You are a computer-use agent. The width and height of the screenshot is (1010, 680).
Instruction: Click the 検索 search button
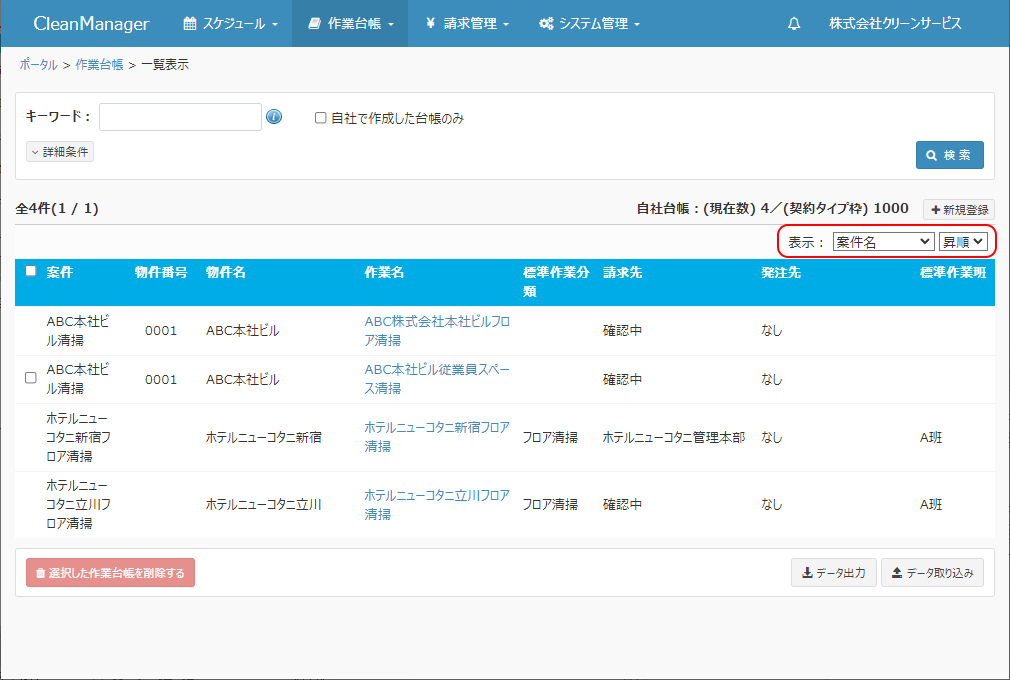pos(949,155)
